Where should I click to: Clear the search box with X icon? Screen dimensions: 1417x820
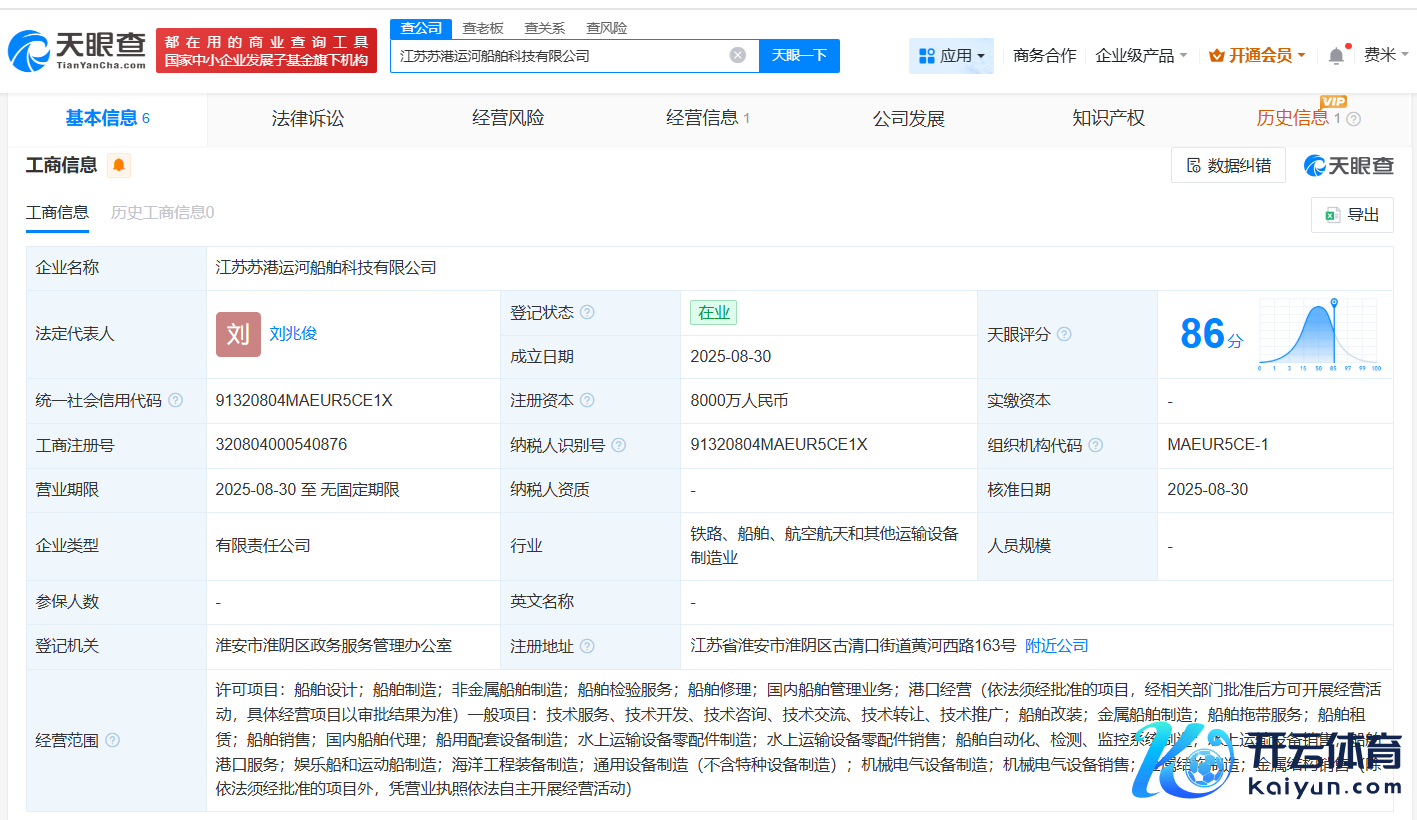(x=738, y=56)
